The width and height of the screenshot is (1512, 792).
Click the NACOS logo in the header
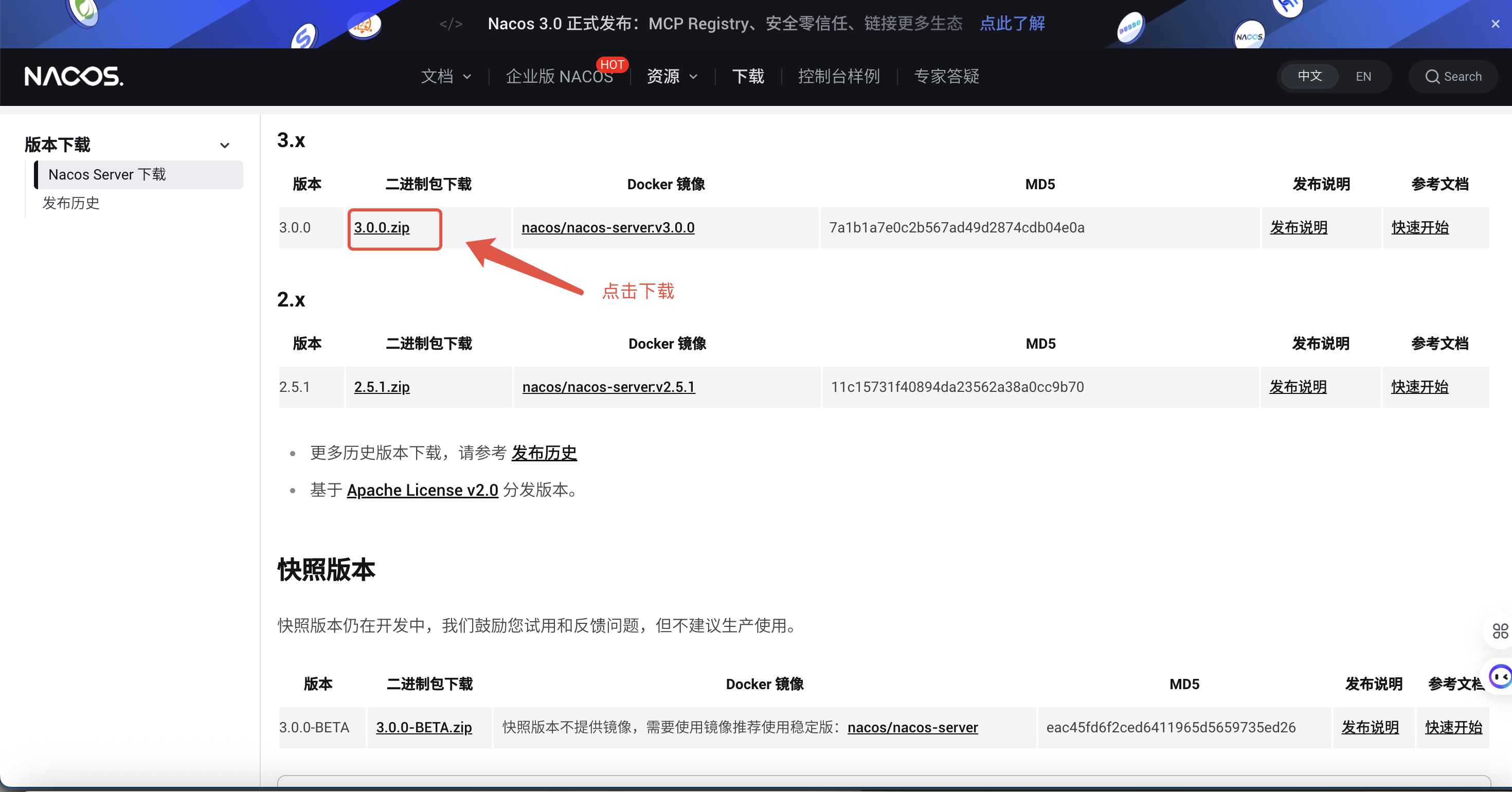(74, 76)
